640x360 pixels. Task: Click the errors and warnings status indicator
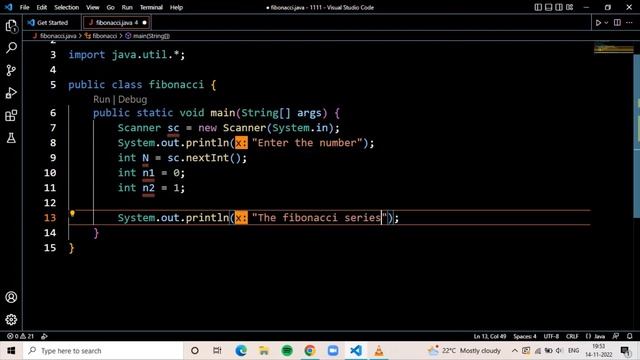20,336
